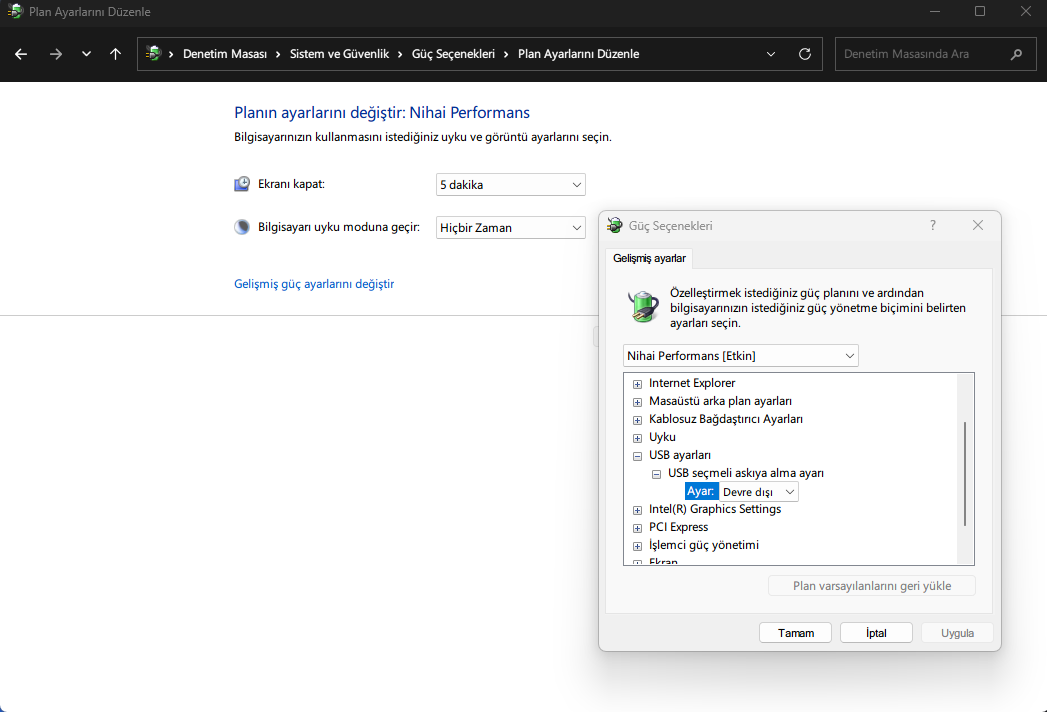Expand İşlemci güç yönetimi node
Image resolution: width=1047 pixels, height=712 pixels.
[x=637, y=546]
